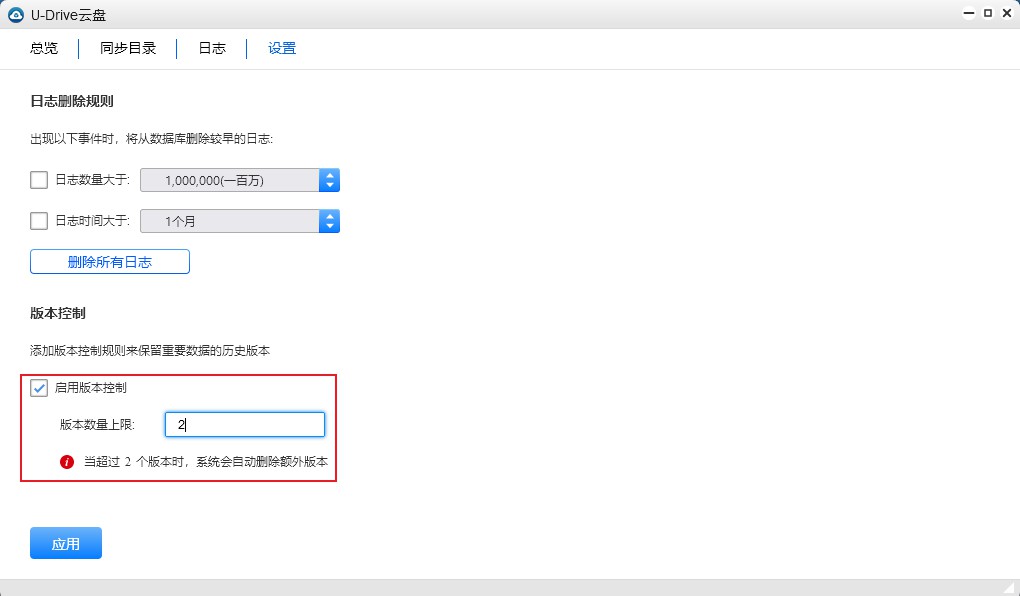Screen dimensions: 1020x596
Task: Switch to the 同步目录 tab
Action: tap(127, 47)
